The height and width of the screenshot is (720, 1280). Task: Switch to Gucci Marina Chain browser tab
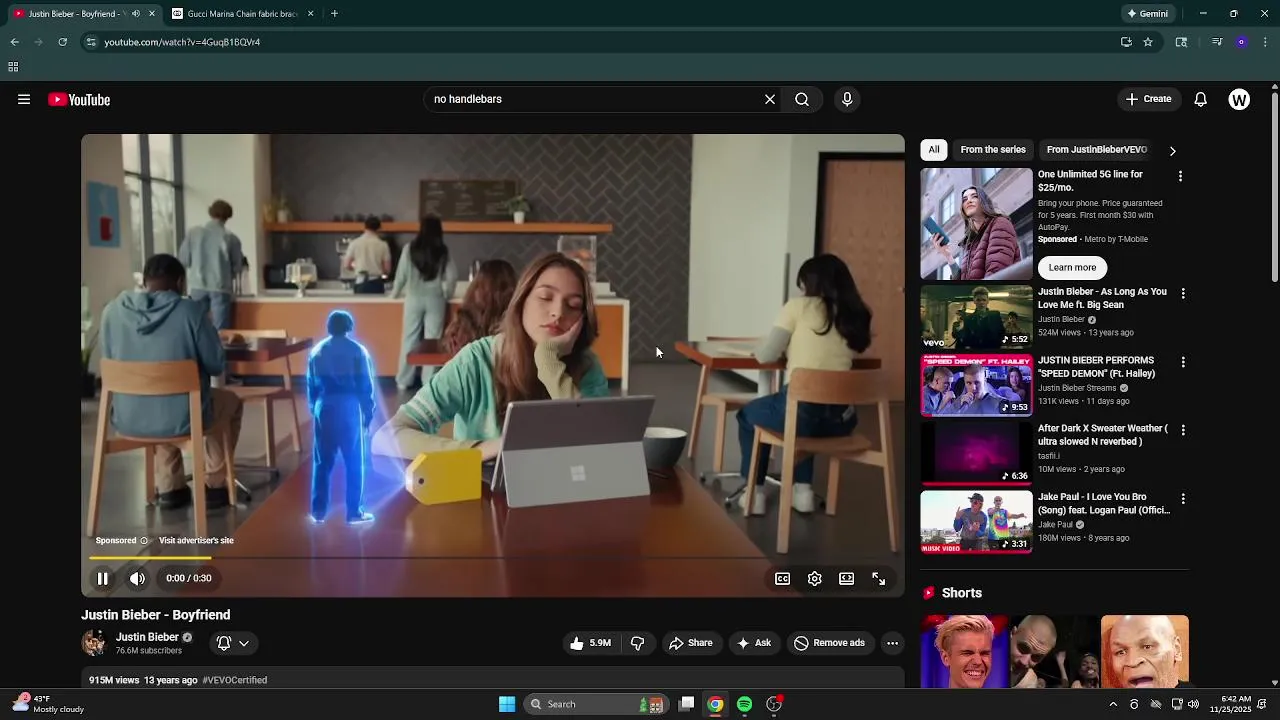pos(242,14)
